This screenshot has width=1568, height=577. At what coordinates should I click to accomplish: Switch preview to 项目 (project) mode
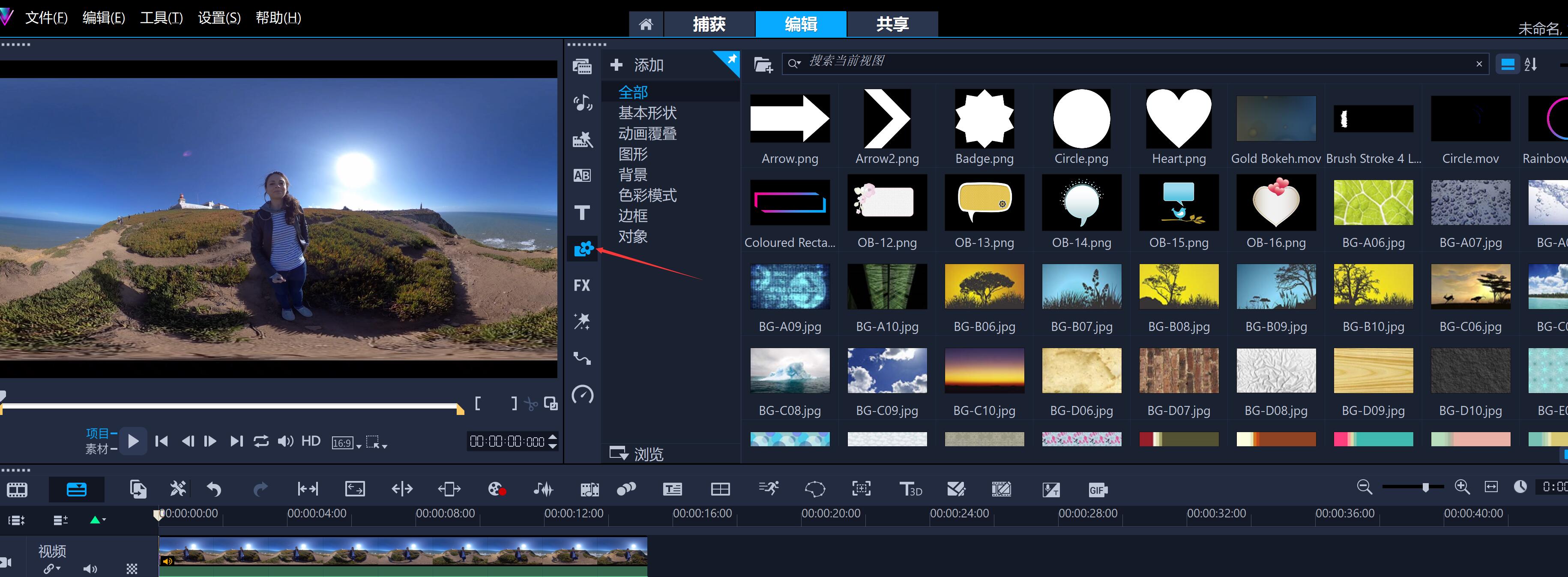click(97, 433)
